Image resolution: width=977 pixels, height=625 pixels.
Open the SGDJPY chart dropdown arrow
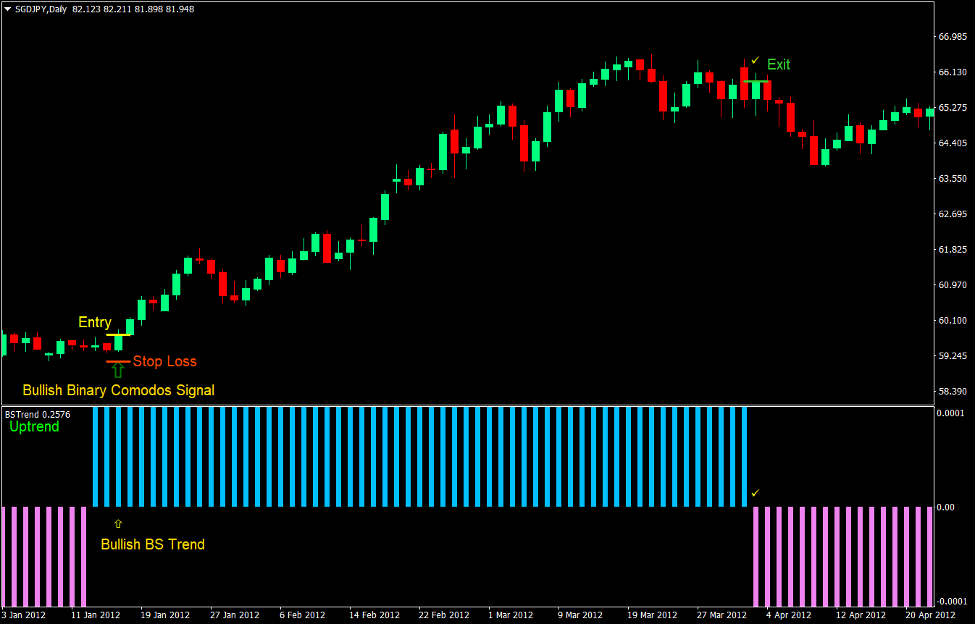pyautogui.click(x=8, y=7)
